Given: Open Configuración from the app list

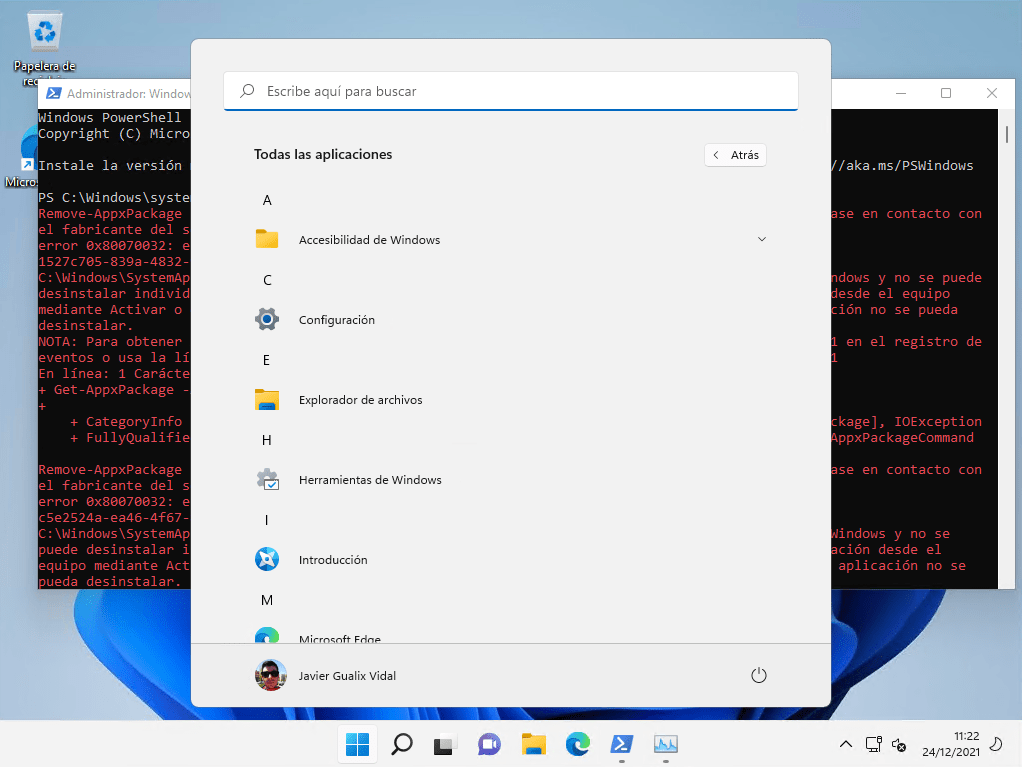Looking at the screenshot, I should pyautogui.click(x=336, y=320).
